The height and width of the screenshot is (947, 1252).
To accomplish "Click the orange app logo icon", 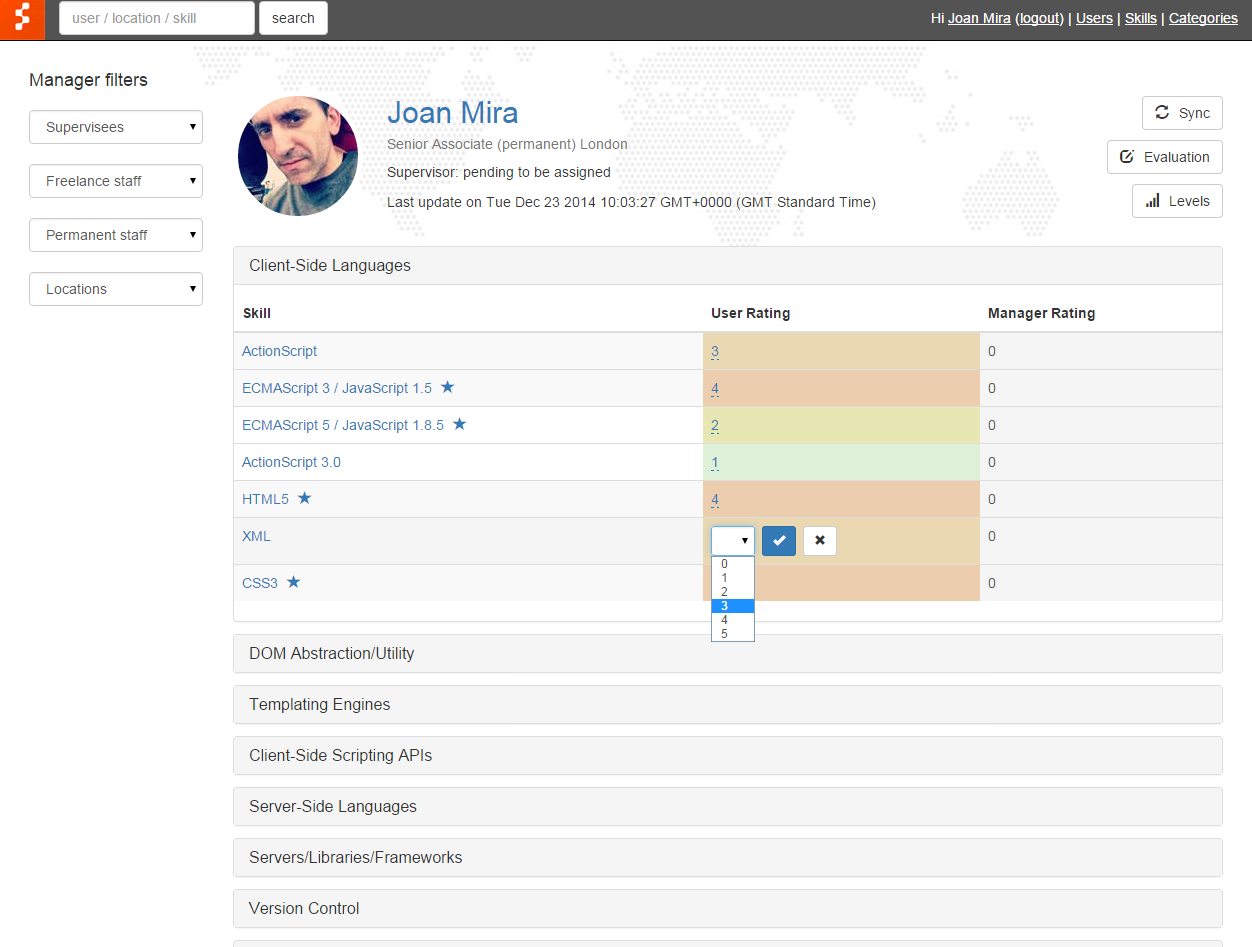I will click(x=22, y=19).
